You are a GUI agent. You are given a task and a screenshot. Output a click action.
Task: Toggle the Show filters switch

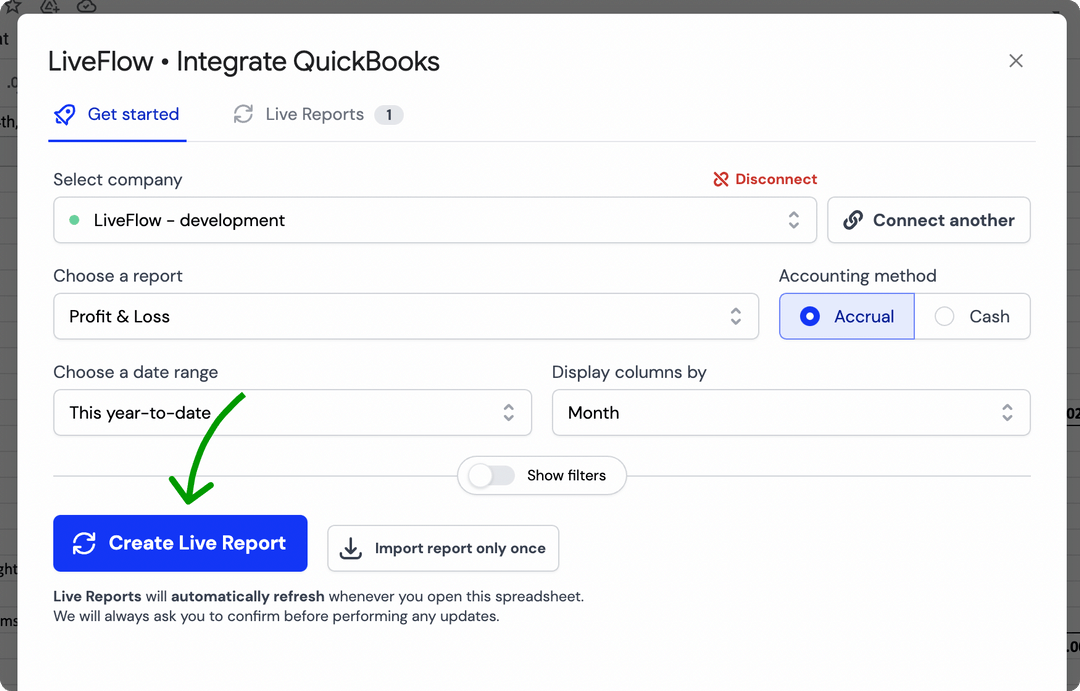[491, 475]
